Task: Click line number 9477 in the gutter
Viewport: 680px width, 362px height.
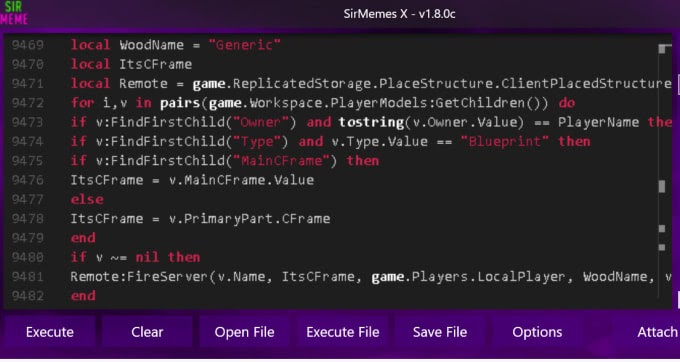Action: click(x=27, y=199)
